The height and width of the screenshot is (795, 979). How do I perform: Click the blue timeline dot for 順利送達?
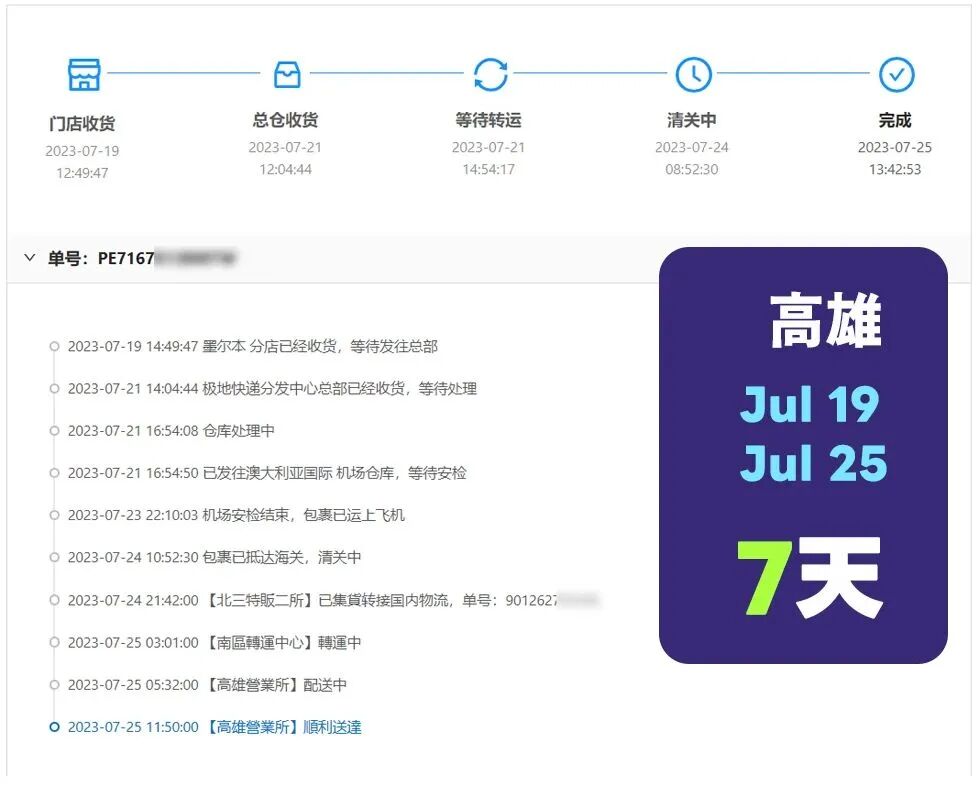[54, 727]
